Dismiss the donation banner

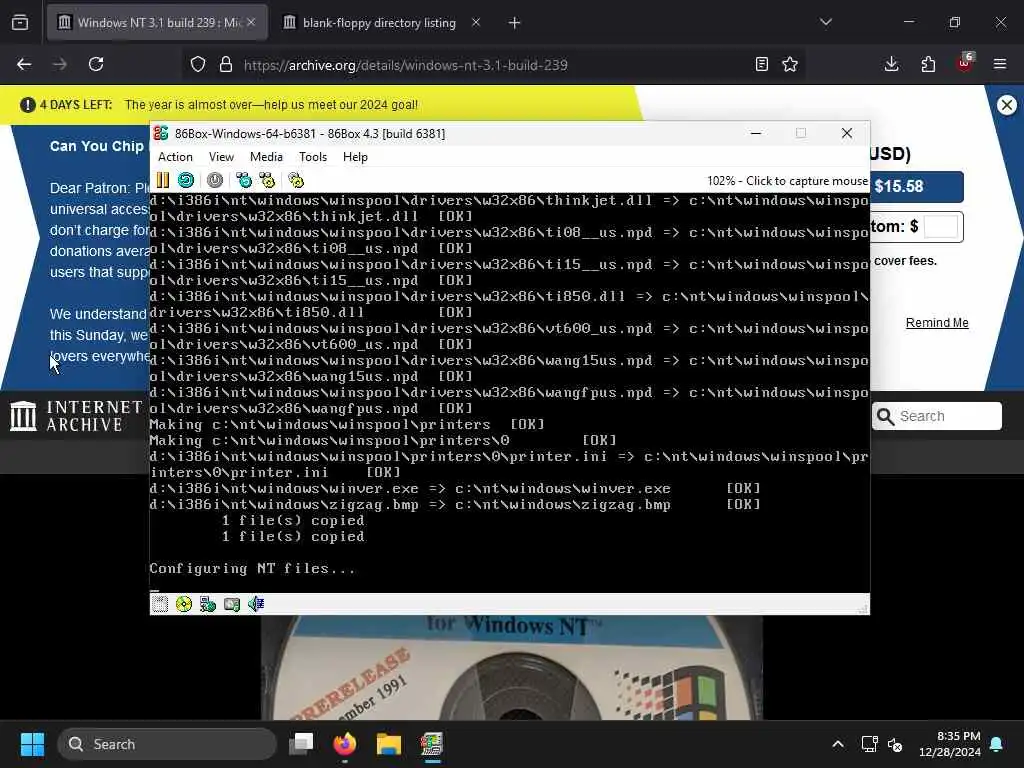(x=1007, y=104)
